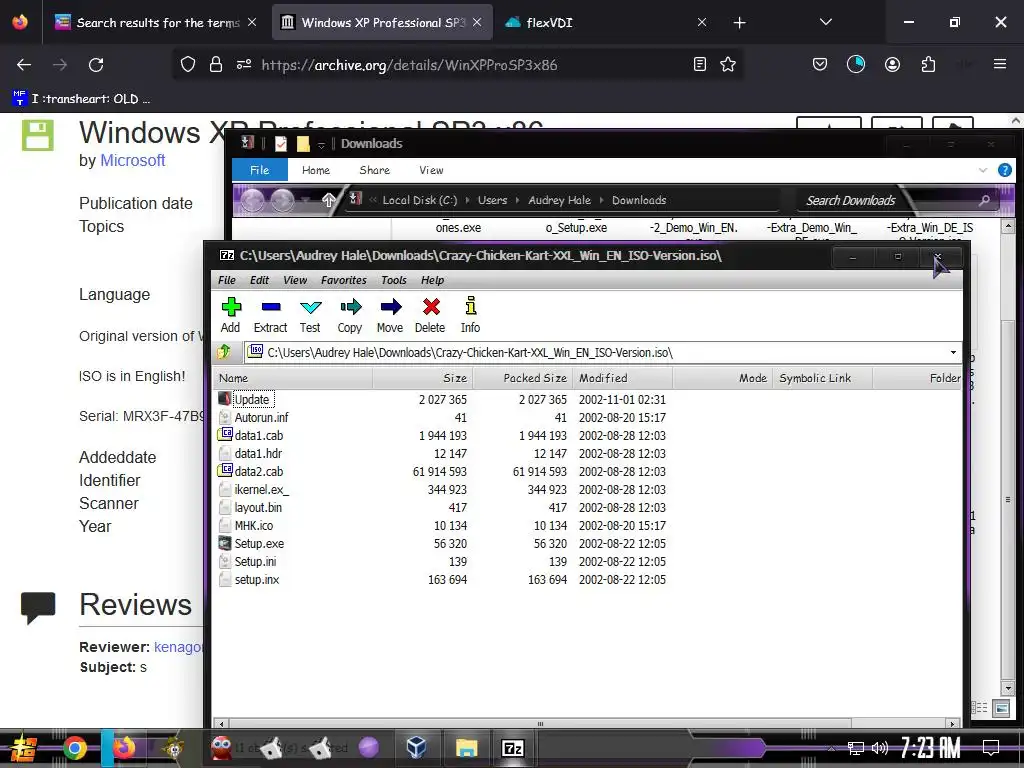Open the Windows Start button on taskbar
The image size is (1024, 768).
pyautogui.click(x=22, y=748)
